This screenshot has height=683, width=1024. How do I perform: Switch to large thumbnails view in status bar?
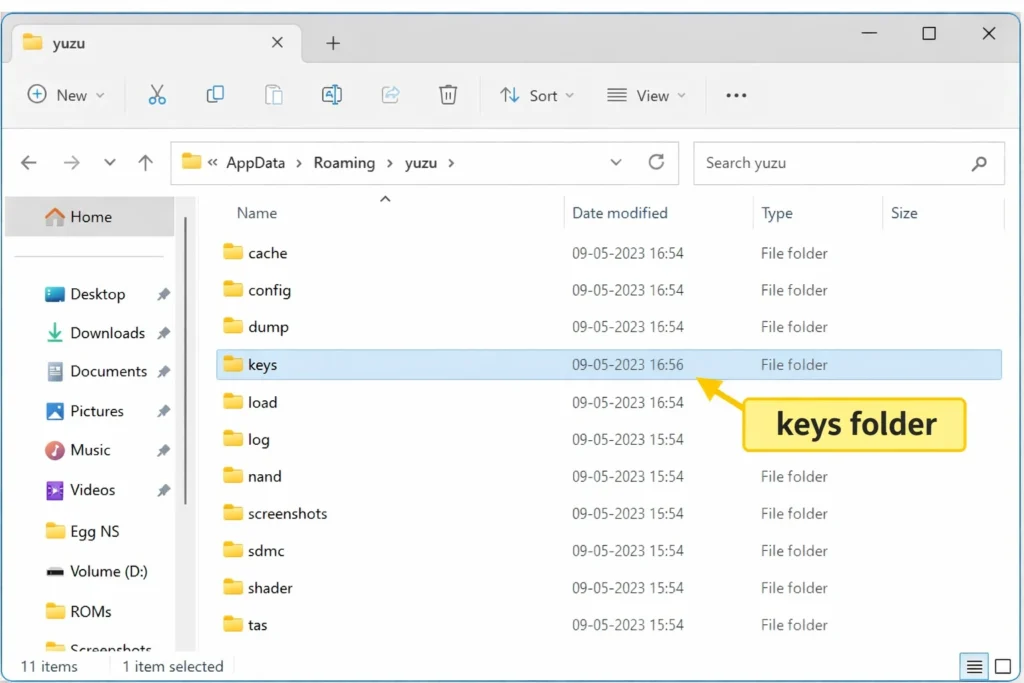point(1003,666)
